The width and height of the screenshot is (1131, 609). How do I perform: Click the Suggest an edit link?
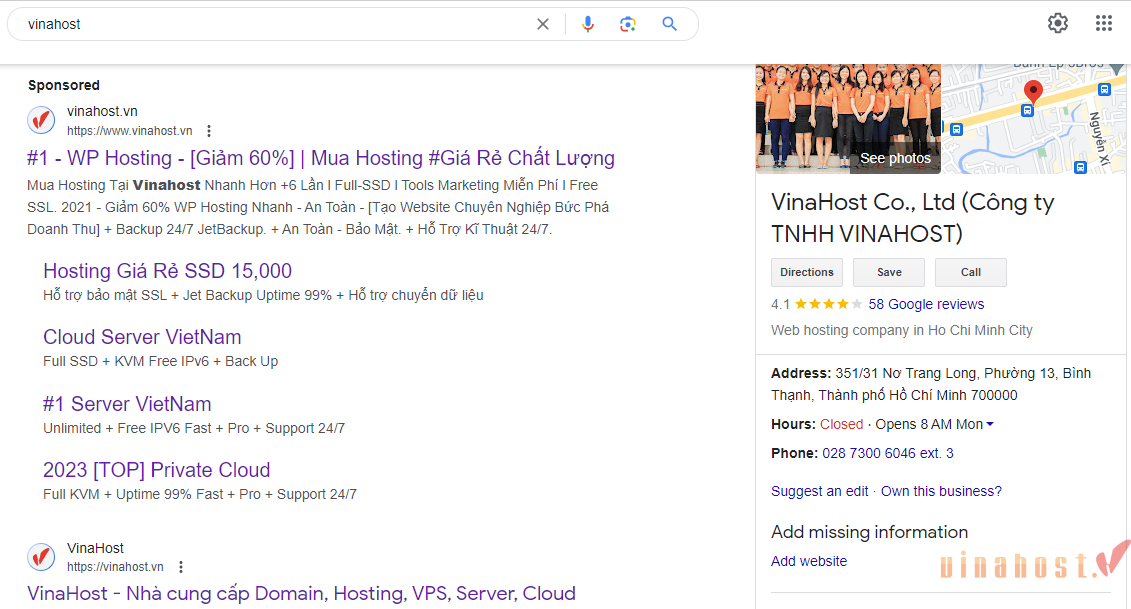coord(819,491)
